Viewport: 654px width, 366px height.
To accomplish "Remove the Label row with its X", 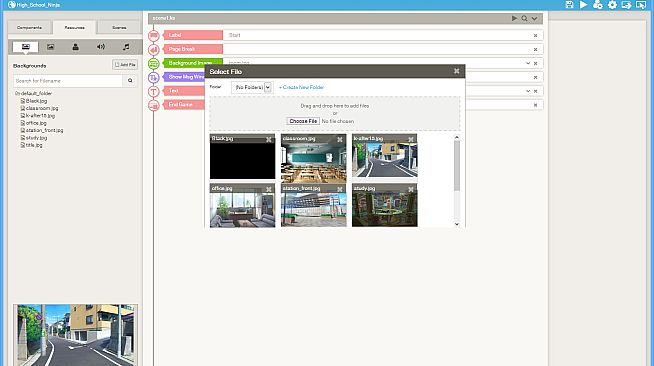I will tap(536, 35).
